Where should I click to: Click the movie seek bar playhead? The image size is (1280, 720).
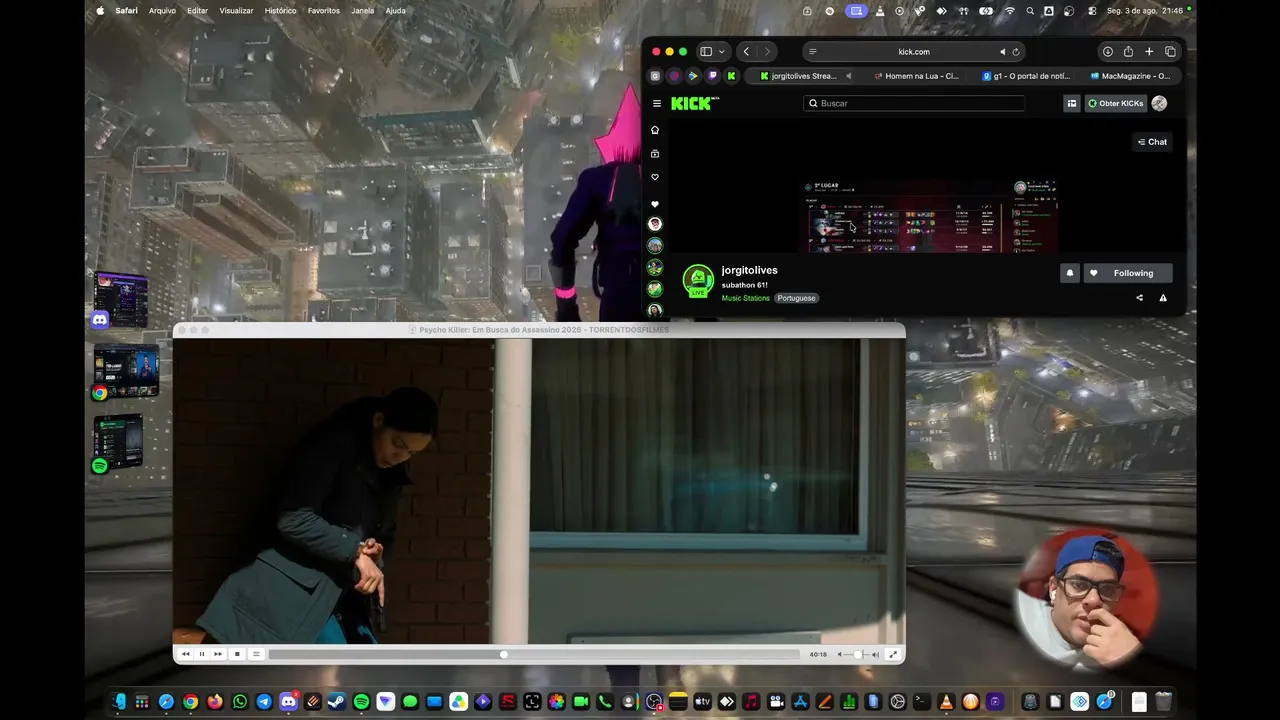click(x=504, y=654)
